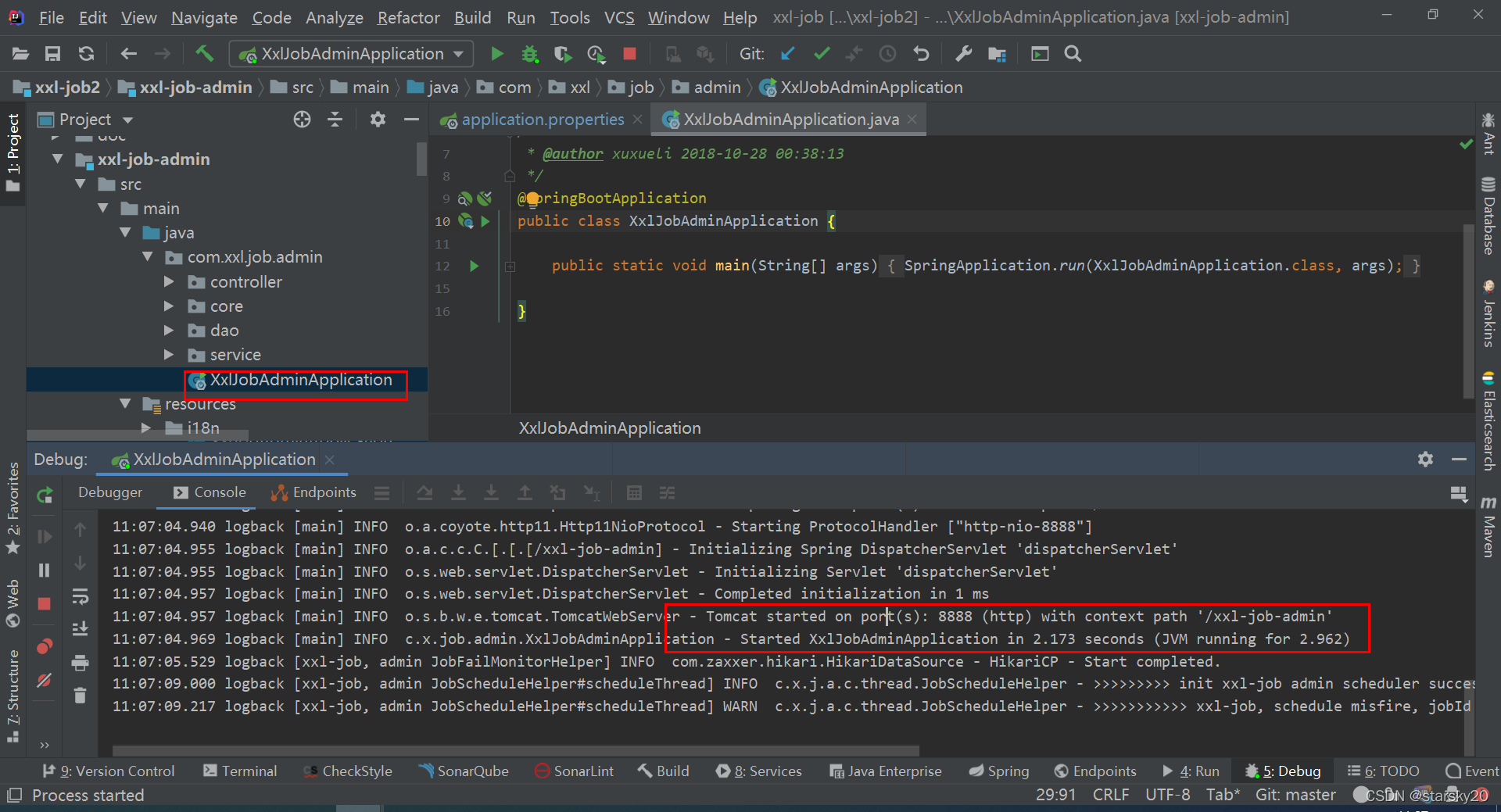Open the 9: Version Control tool window
Viewport: 1501px width, 812px height.
pyautogui.click(x=109, y=771)
